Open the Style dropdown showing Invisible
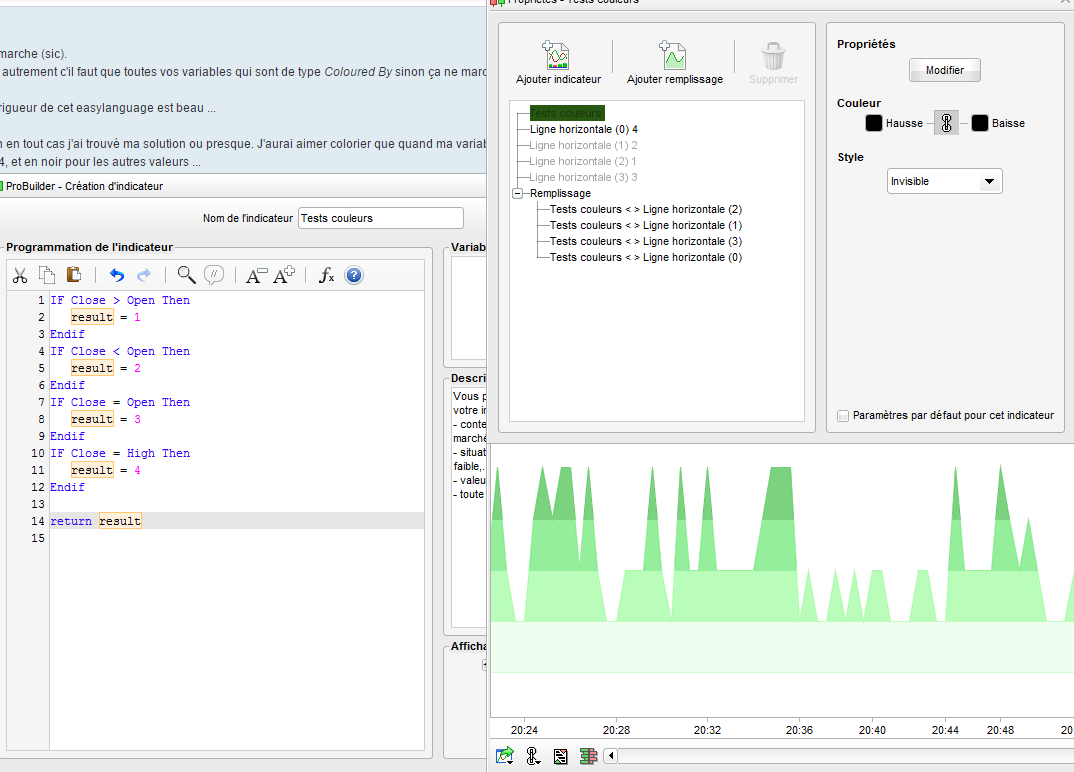 944,181
